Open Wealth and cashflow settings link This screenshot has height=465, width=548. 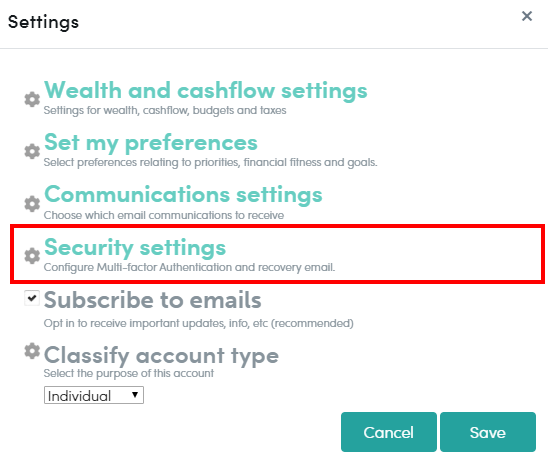(x=206, y=90)
